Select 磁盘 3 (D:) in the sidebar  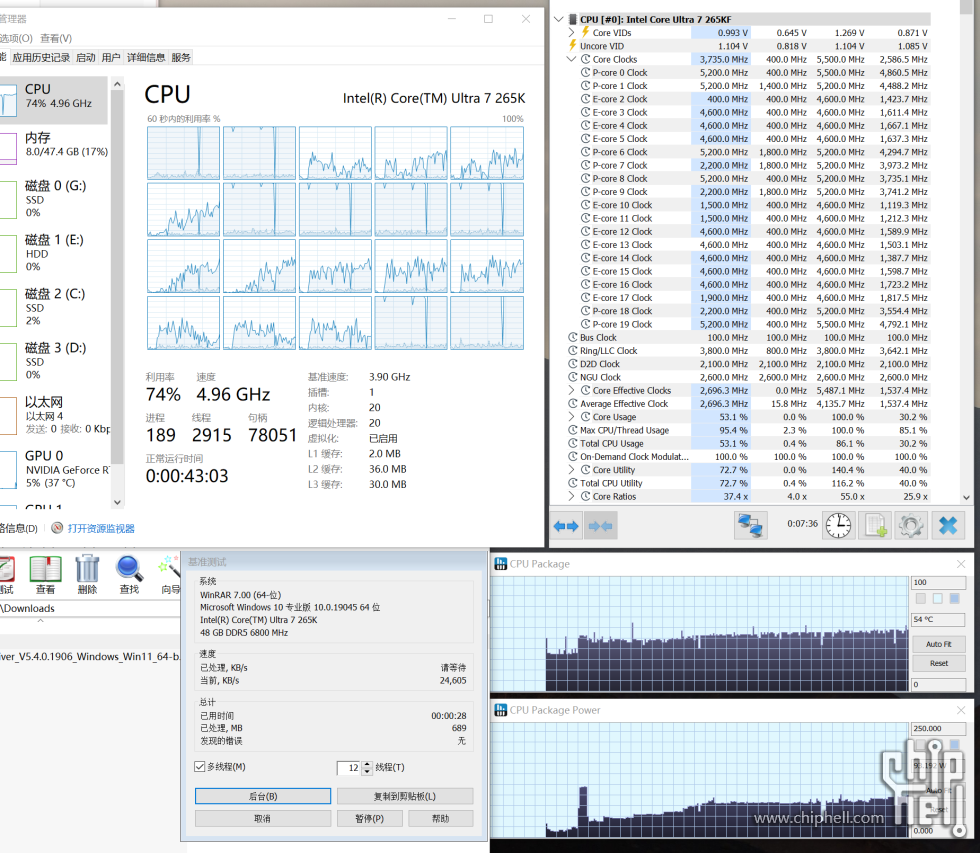54,361
